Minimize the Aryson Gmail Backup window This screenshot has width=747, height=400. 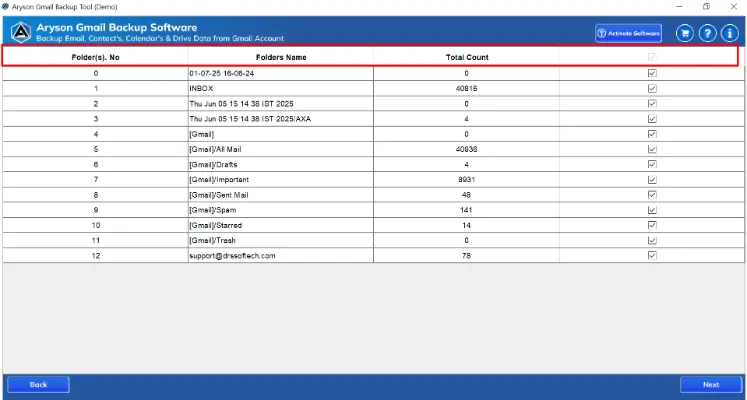point(678,7)
